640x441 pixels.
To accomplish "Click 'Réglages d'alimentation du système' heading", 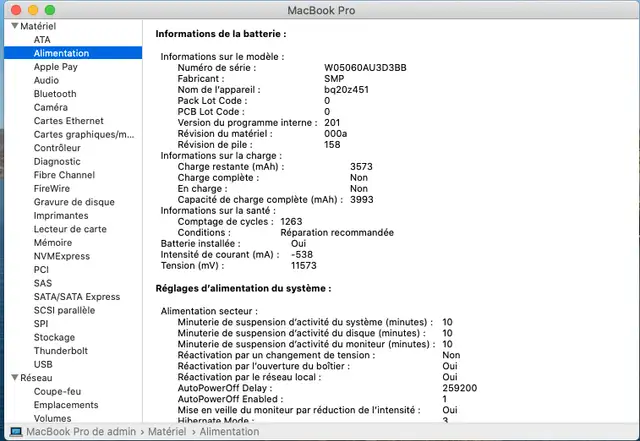I will [243, 288].
